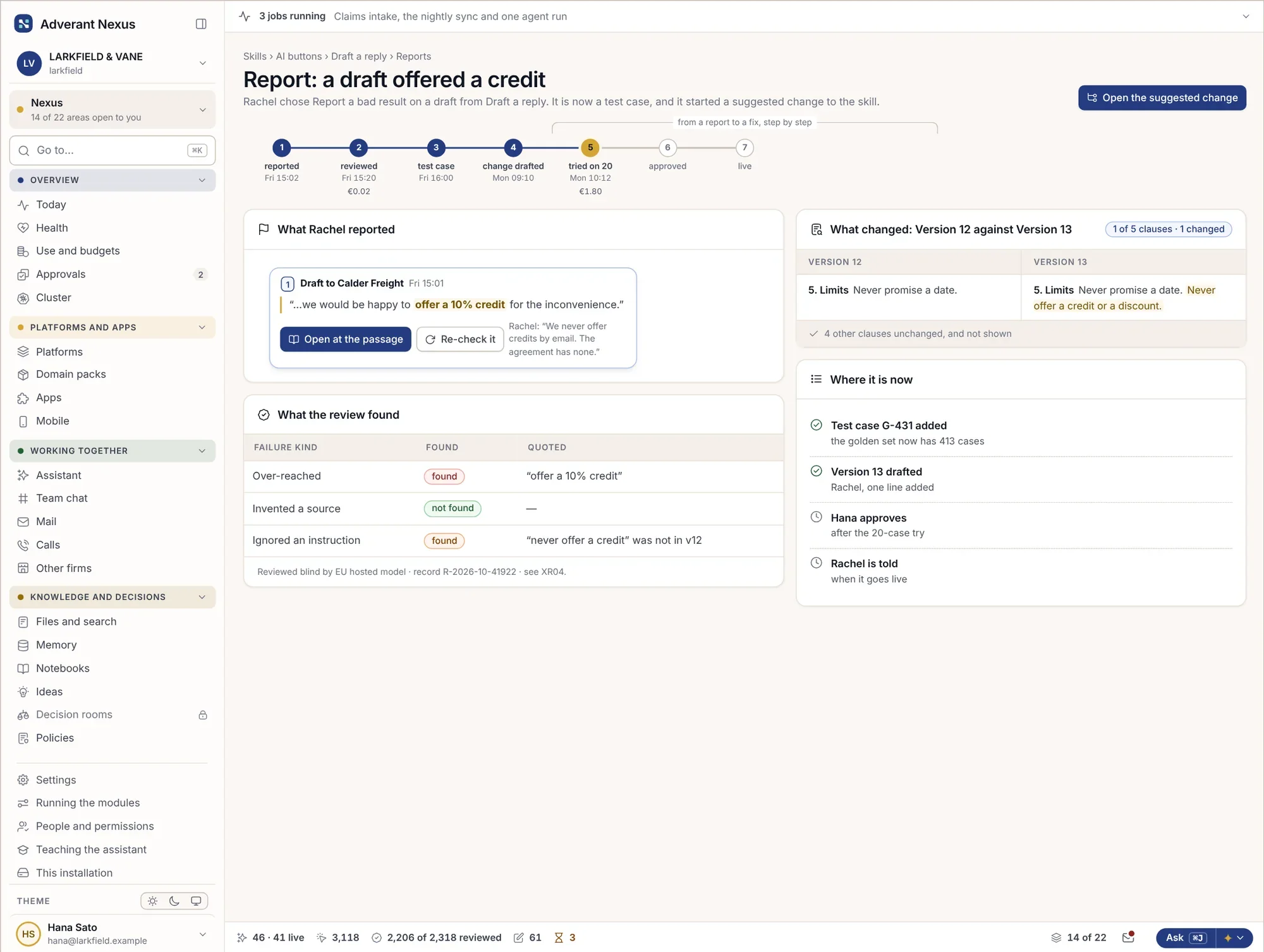The height and width of the screenshot is (952, 1264).
Task: Expand the jobs running banner chevron
Action: click(1246, 16)
